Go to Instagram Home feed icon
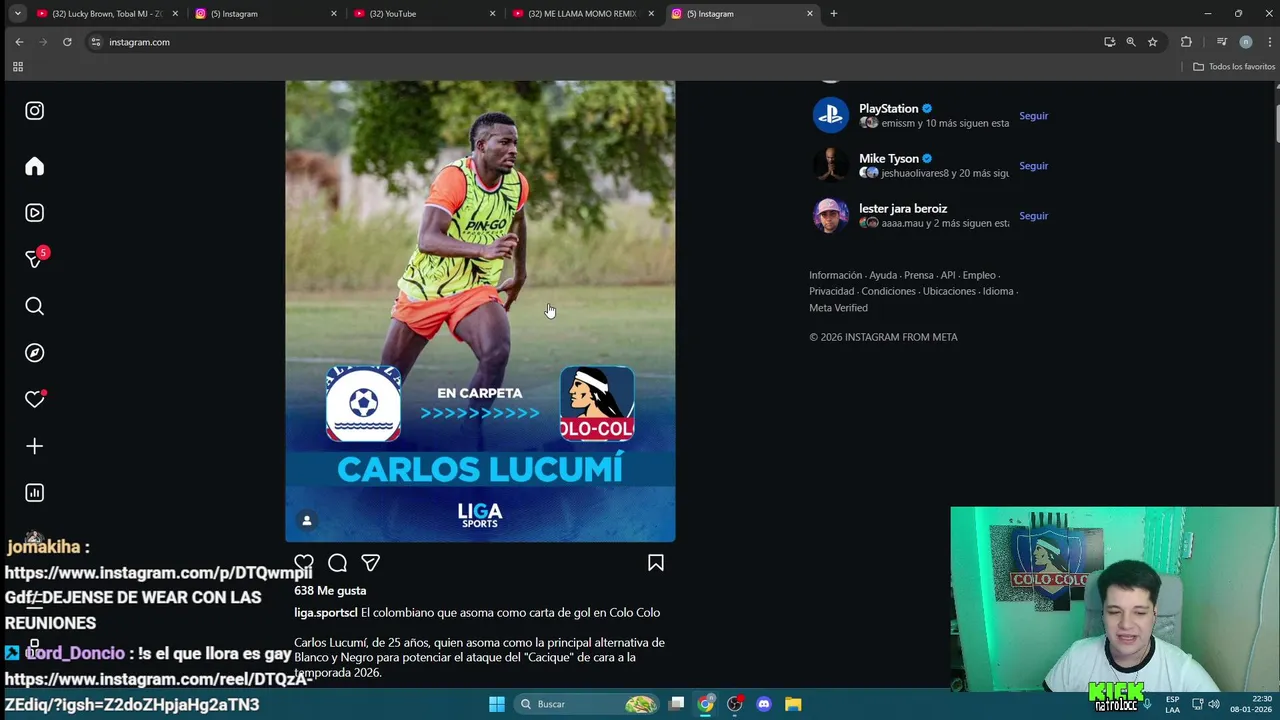This screenshot has height=720, width=1280. pyautogui.click(x=34, y=166)
